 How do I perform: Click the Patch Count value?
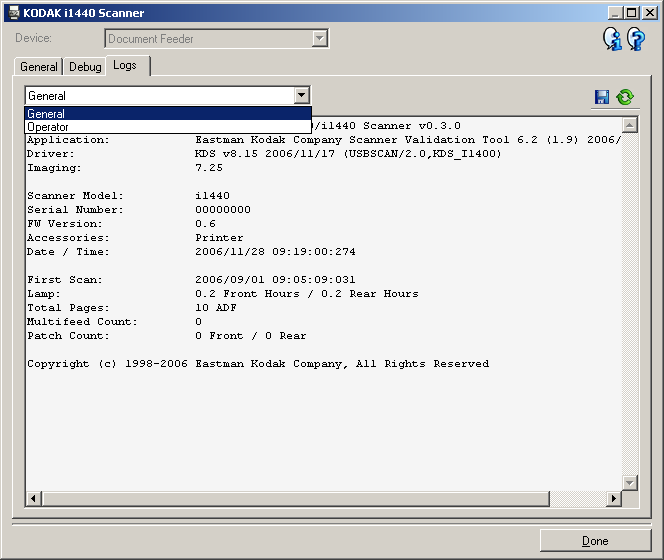[251, 335]
